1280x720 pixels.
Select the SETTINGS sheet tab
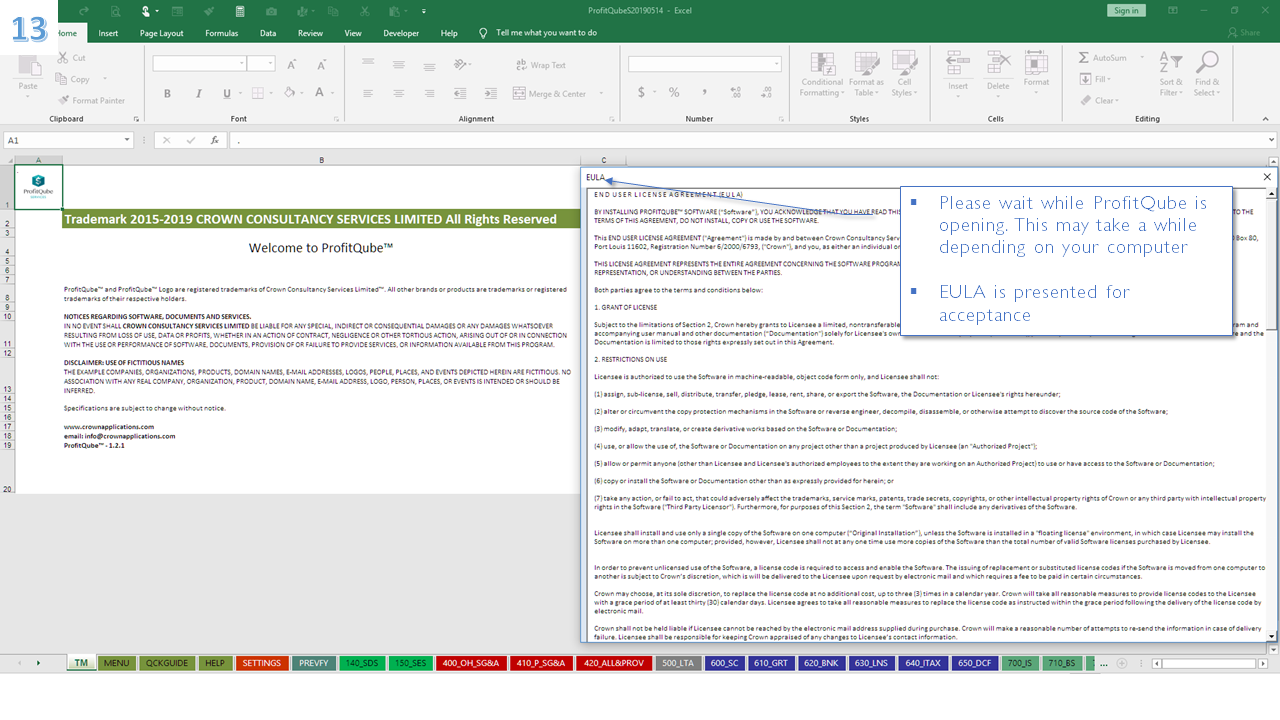point(262,663)
